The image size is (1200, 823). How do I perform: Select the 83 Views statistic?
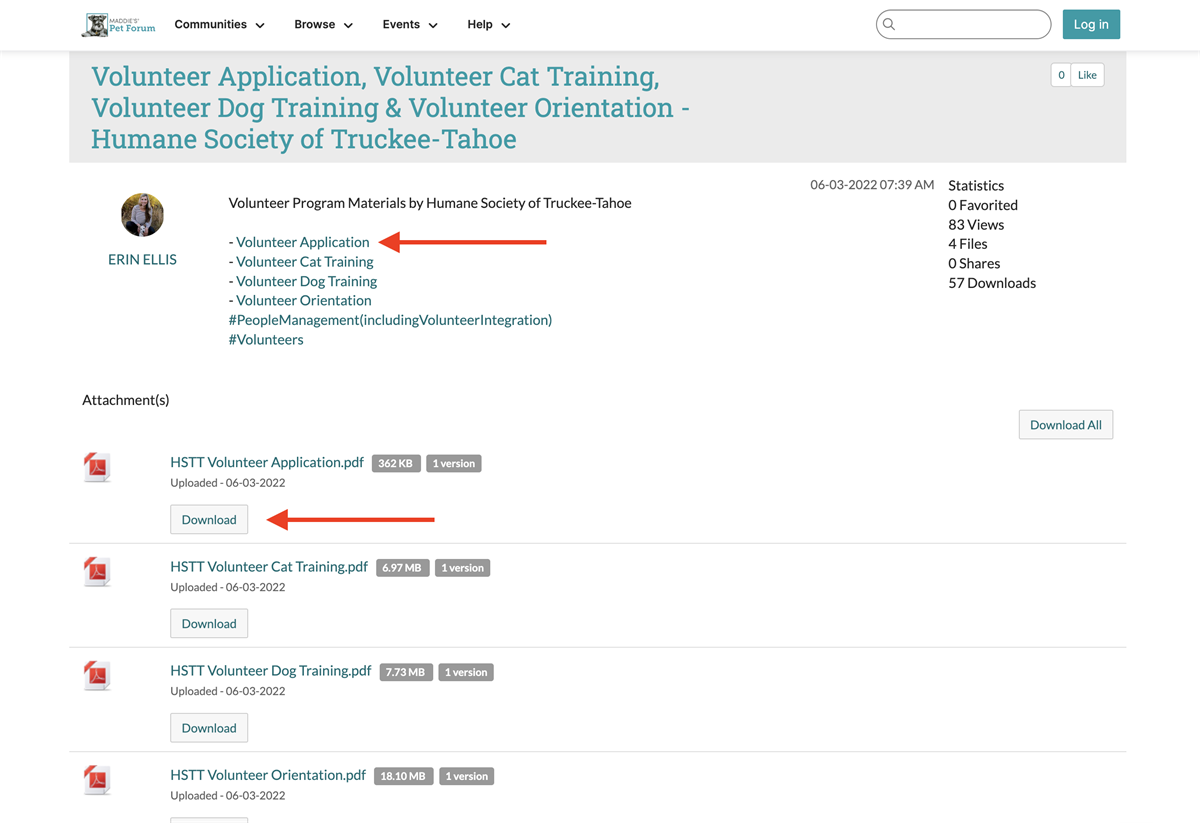pyautogui.click(x=976, y=224)
